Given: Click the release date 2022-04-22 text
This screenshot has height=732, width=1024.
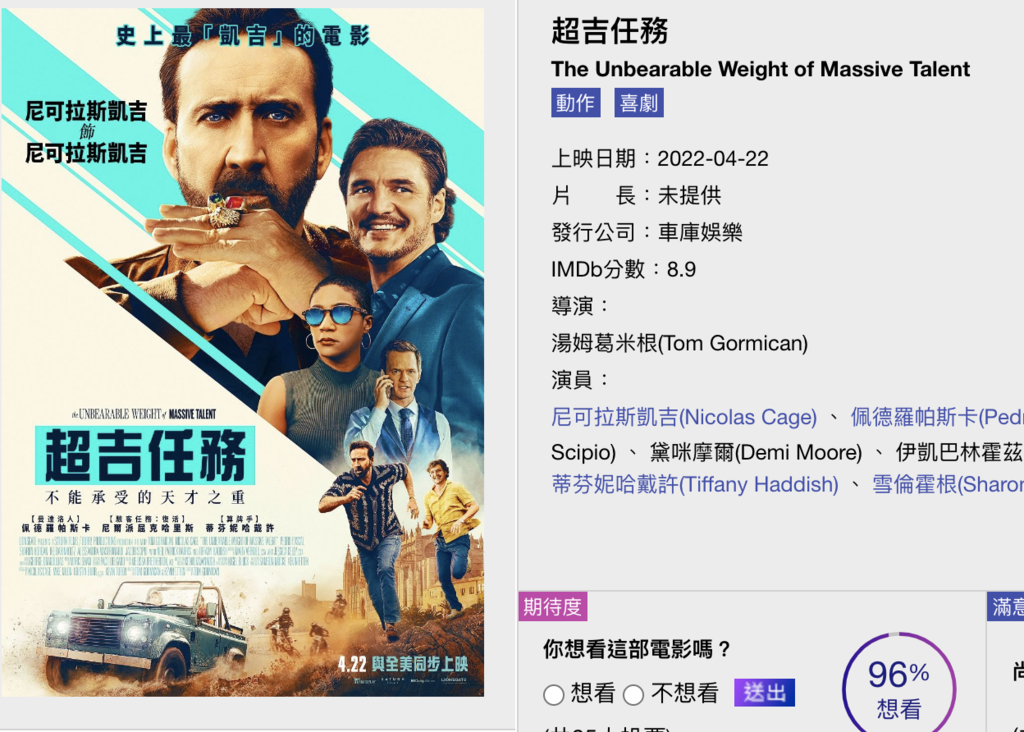Looking at the screenshot, I should [712, 159].
